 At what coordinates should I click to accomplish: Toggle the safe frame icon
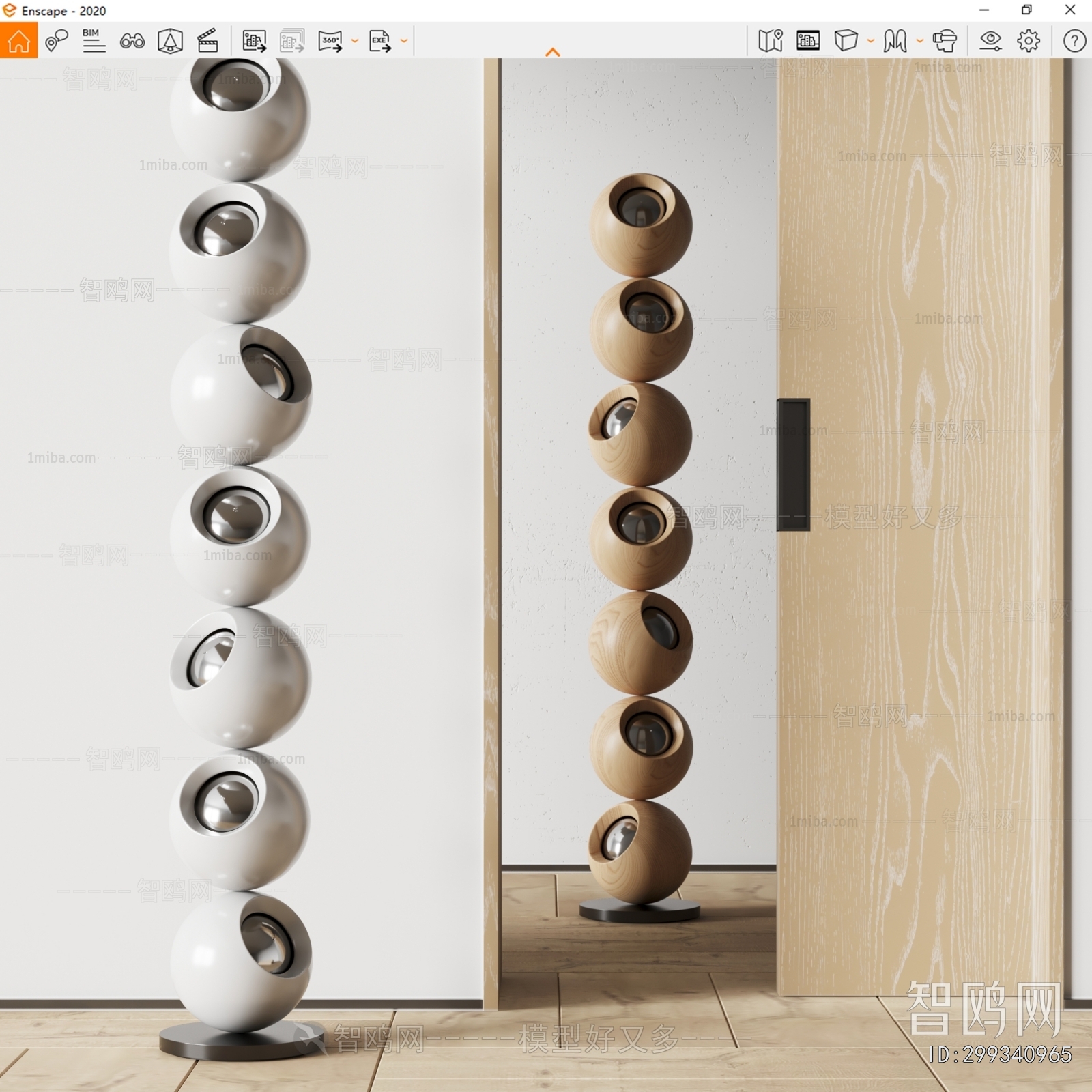point(170,41)
